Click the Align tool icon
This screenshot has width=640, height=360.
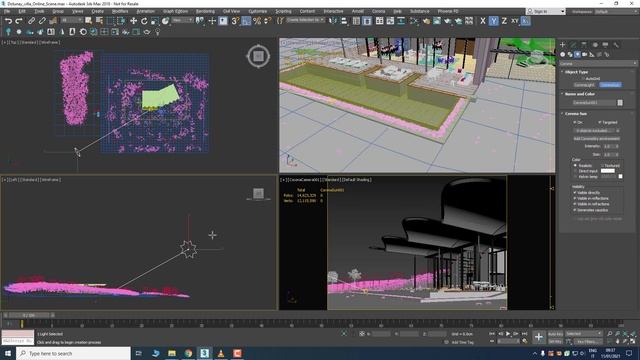[344, 21]
